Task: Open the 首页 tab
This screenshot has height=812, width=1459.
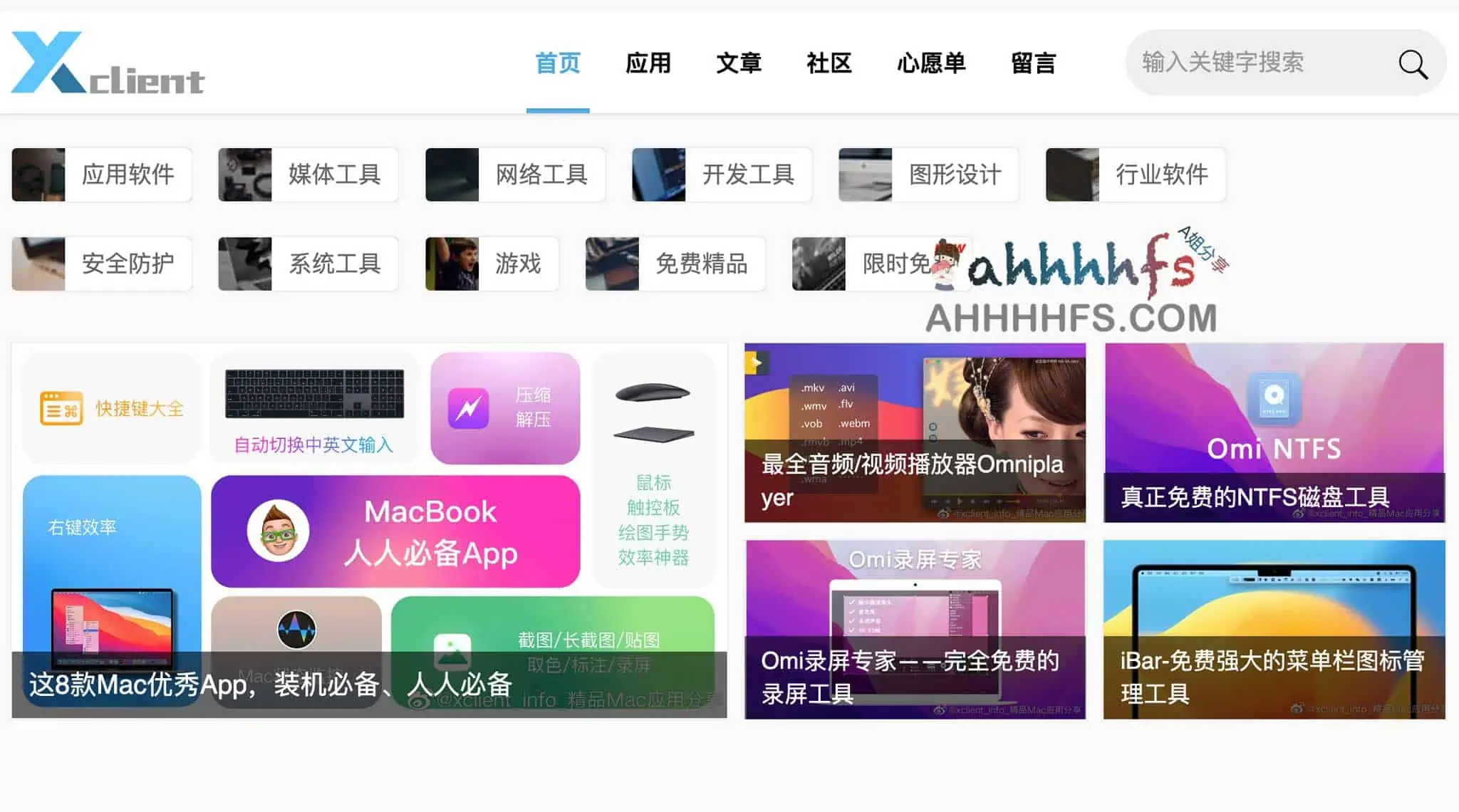Action: pos(557,63)
